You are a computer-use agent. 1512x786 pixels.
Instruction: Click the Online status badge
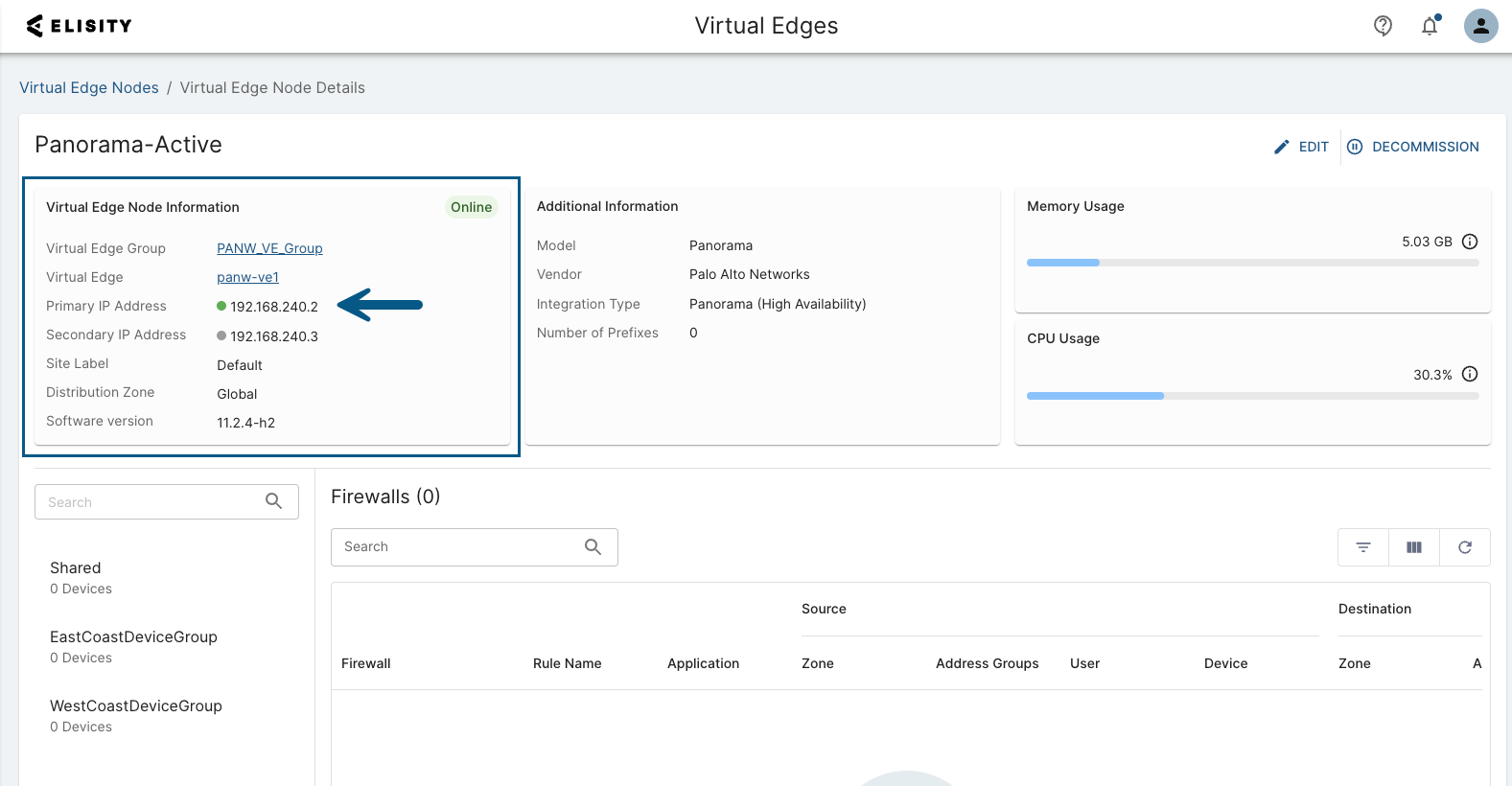pyautogui.click(x=472, y=207)
